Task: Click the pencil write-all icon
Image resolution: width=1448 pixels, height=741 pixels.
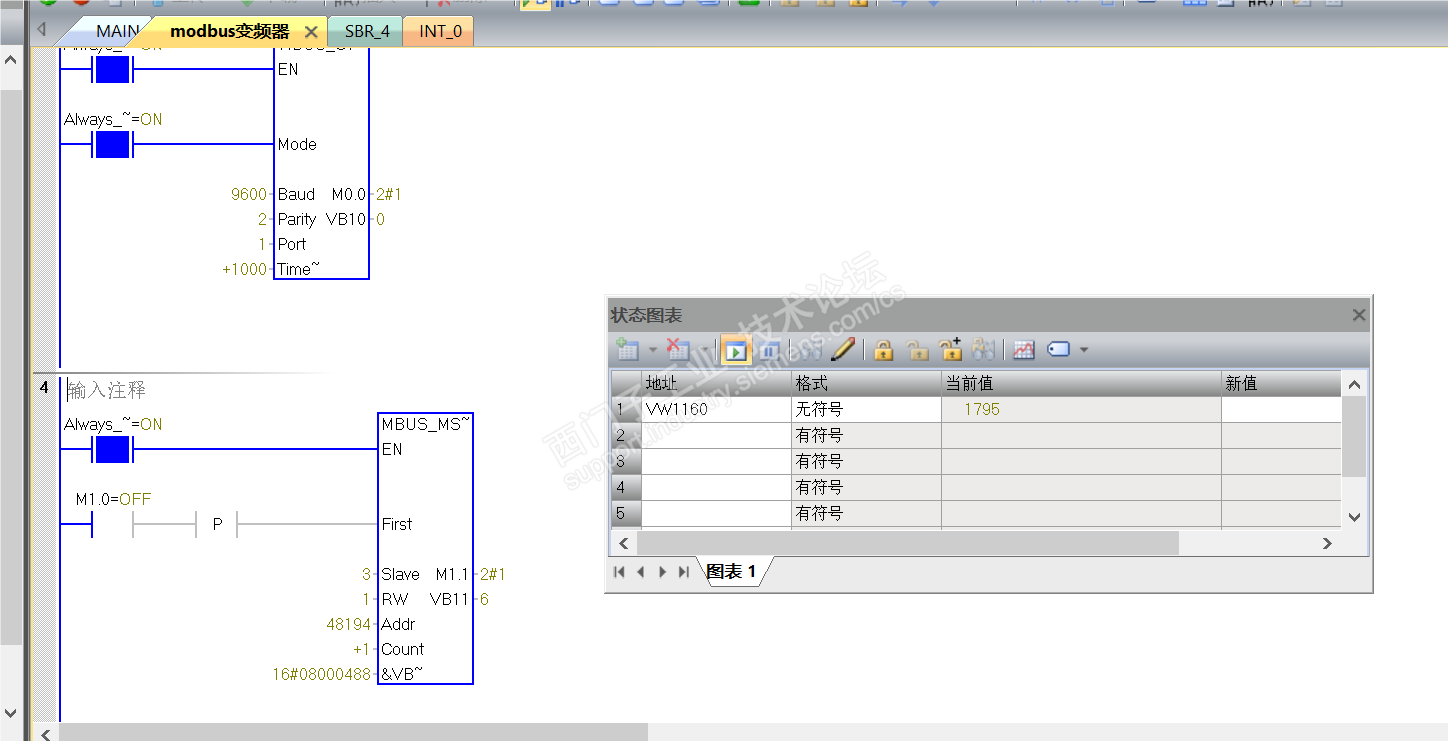Action: click(x=843, y=350)
